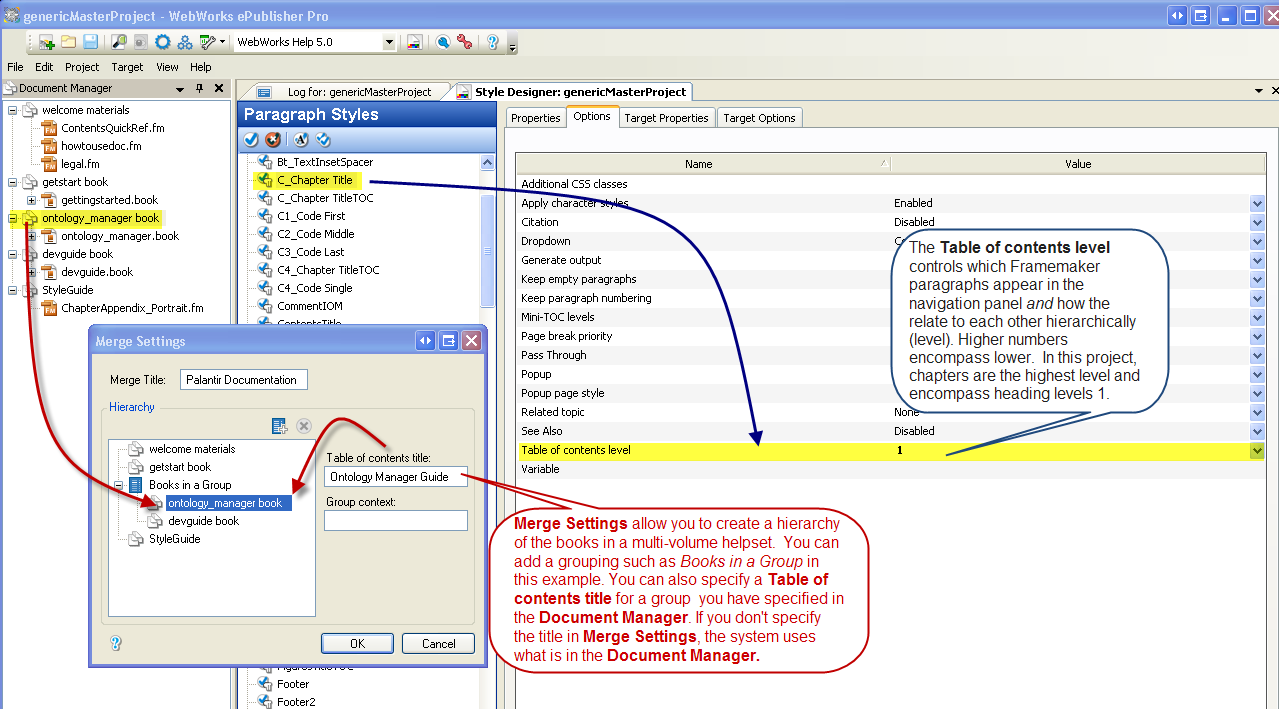The width and height of the screenshot is (1279, 709).
Task: Open Table of contents level value dropdown
Action: point(1257,451)
